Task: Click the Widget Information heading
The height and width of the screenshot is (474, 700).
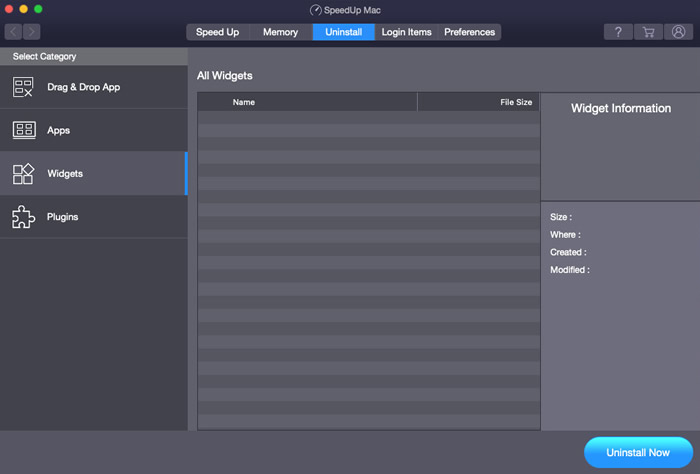Action: coord(621,108)
